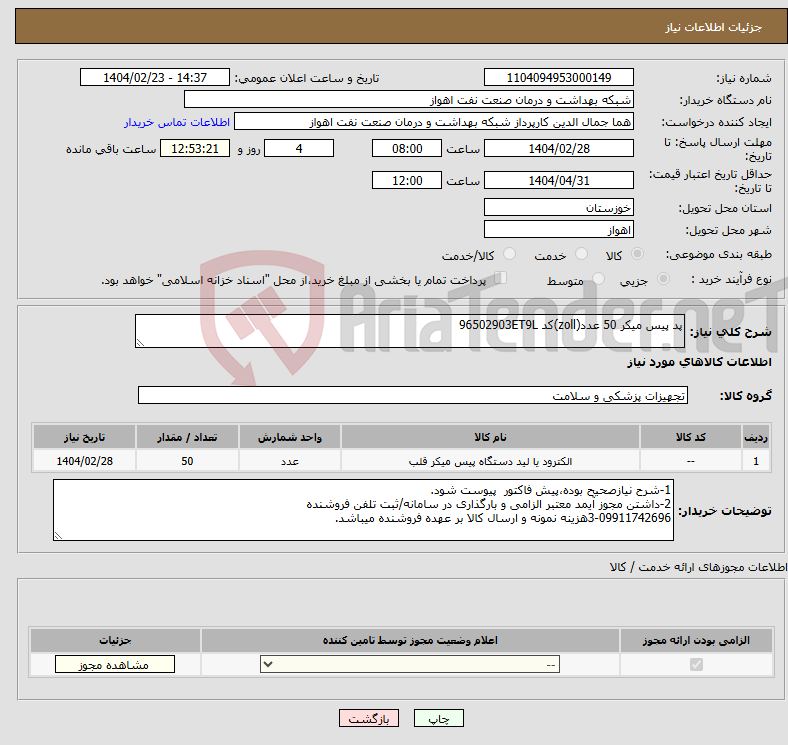Click the request creator name field

[x=434, y=122]
